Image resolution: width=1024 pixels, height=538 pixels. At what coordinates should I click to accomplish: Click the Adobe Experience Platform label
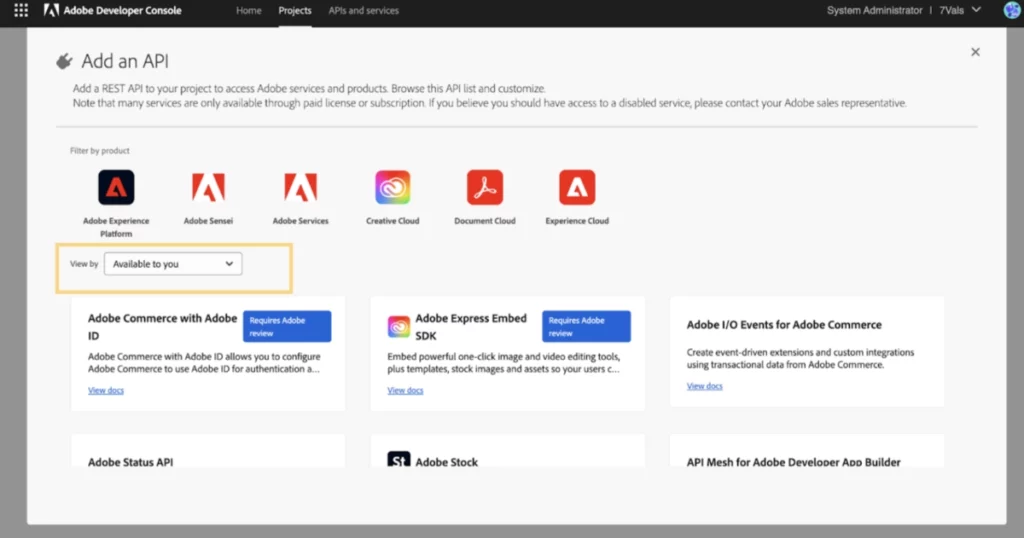pos(116,227)
